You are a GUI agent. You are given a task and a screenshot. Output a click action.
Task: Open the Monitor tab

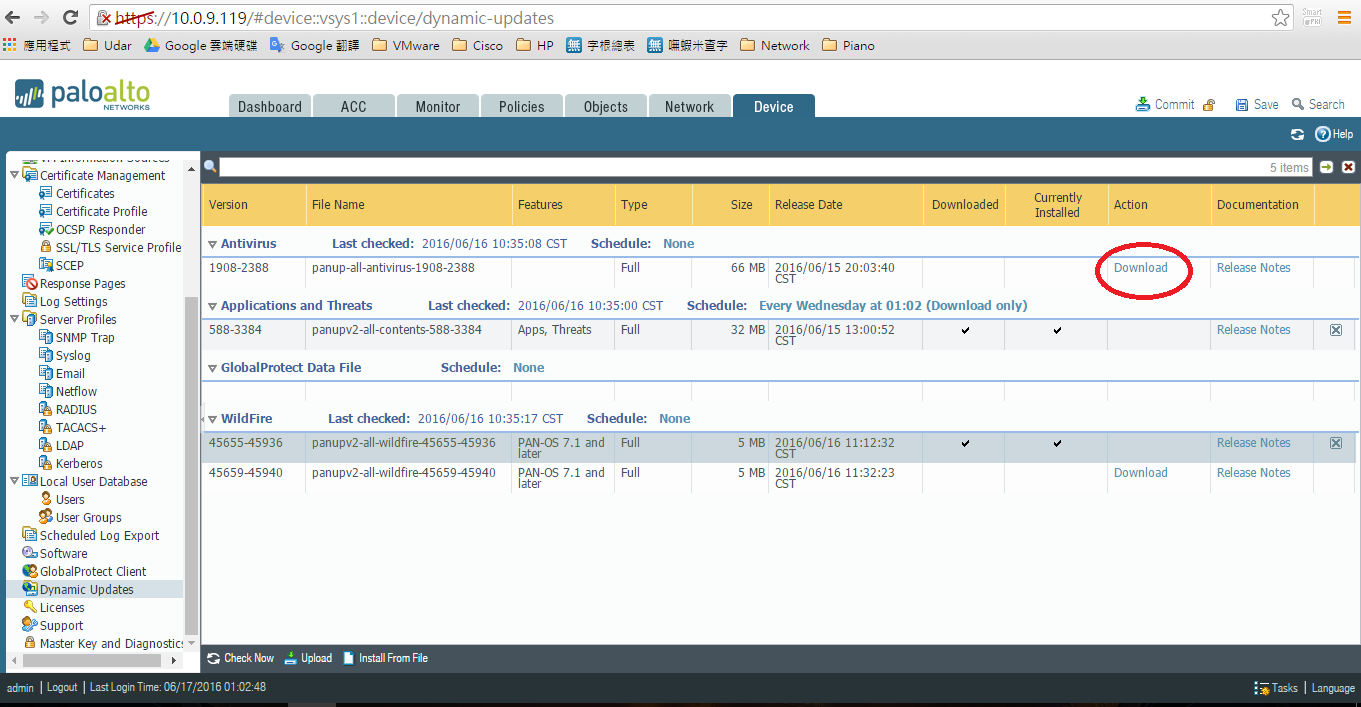point(438,106)
